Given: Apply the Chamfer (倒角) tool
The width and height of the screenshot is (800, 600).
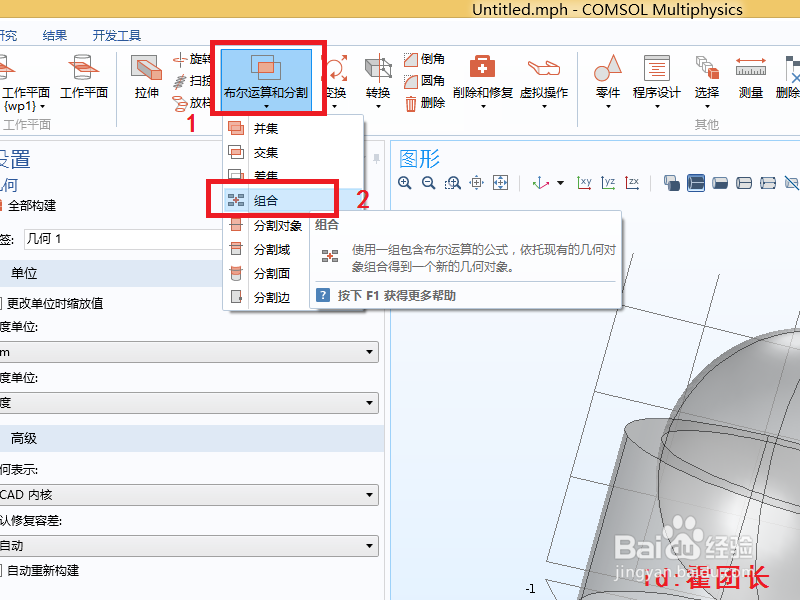Looking at the screenshot, I should (x=424, y=59).
